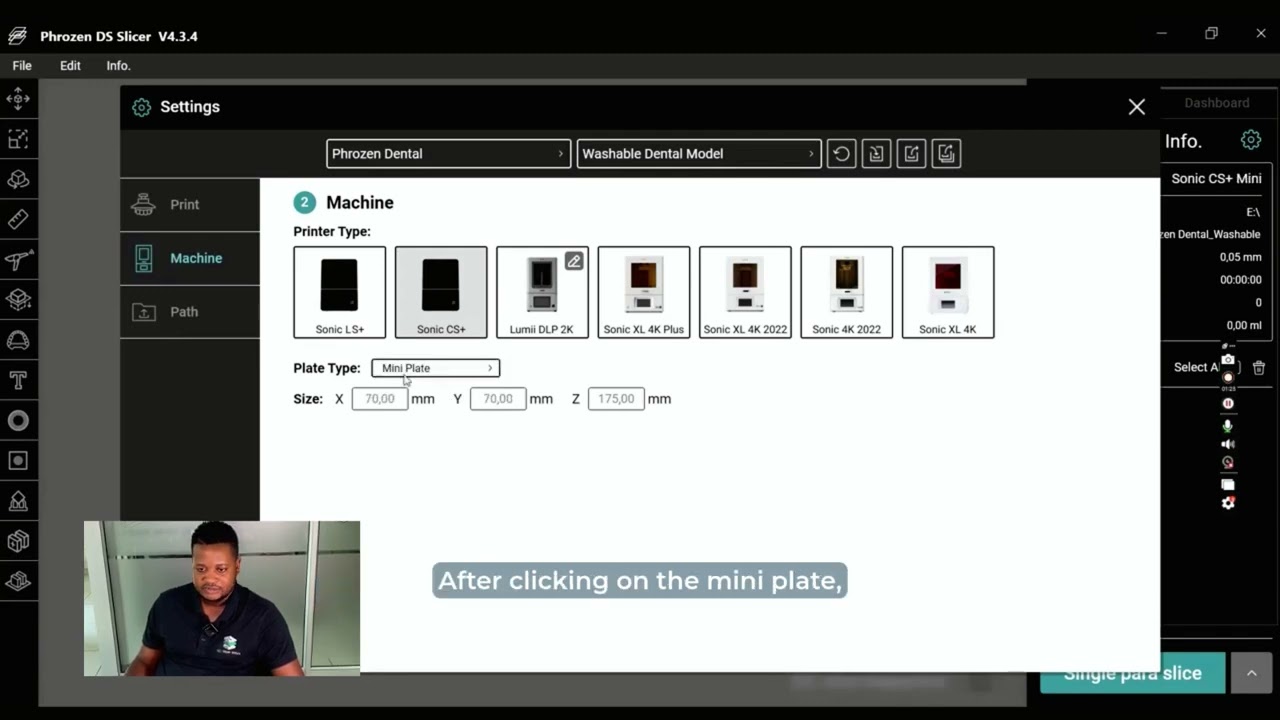Select the Sonic XL 4K Plus printer

pyautogui.click(x=644, y=292)
